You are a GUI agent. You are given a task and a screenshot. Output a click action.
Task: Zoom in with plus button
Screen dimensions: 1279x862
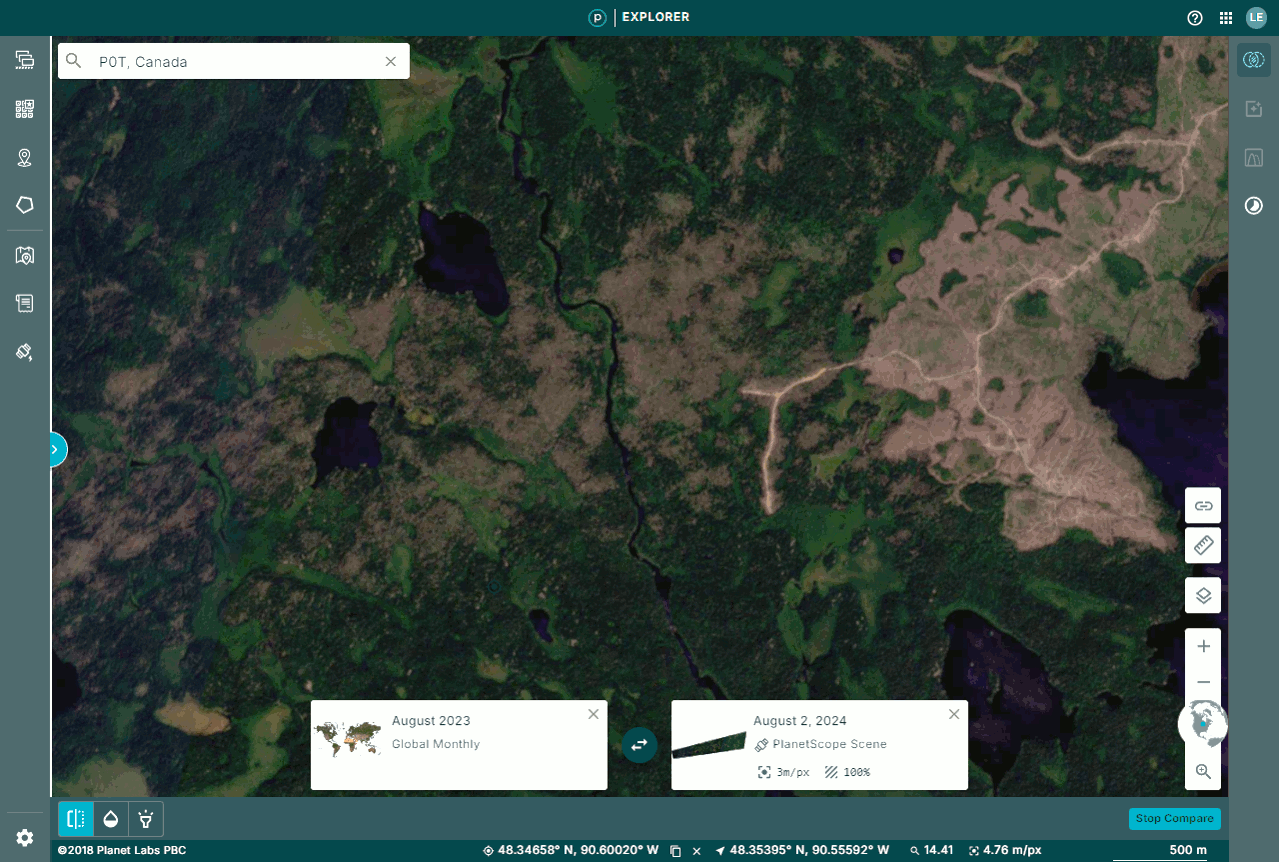[x=1203, y=646]
